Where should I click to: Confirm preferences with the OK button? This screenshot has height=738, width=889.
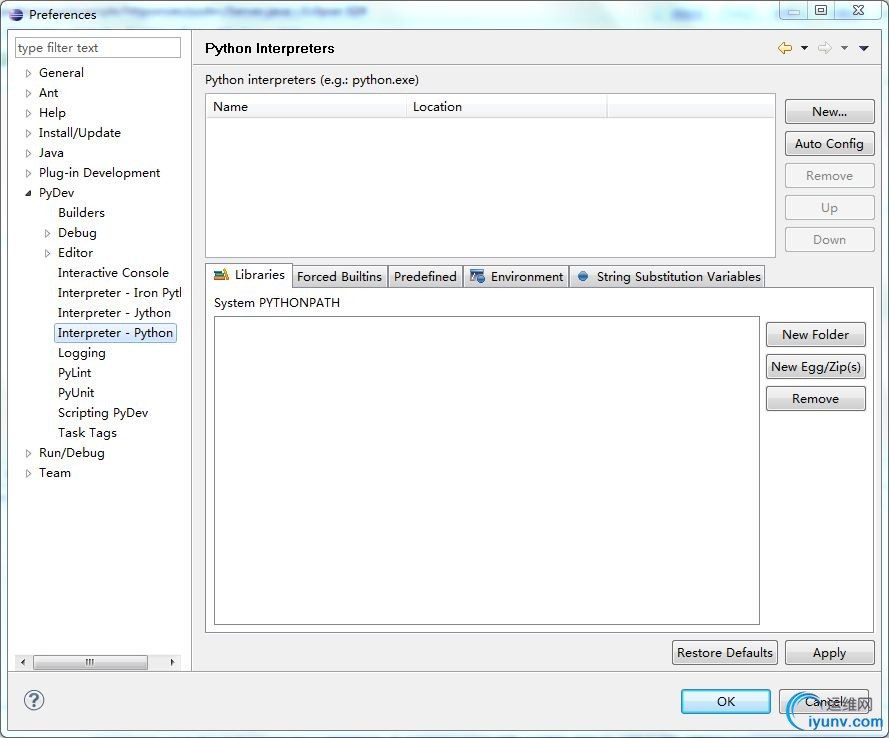726,702
